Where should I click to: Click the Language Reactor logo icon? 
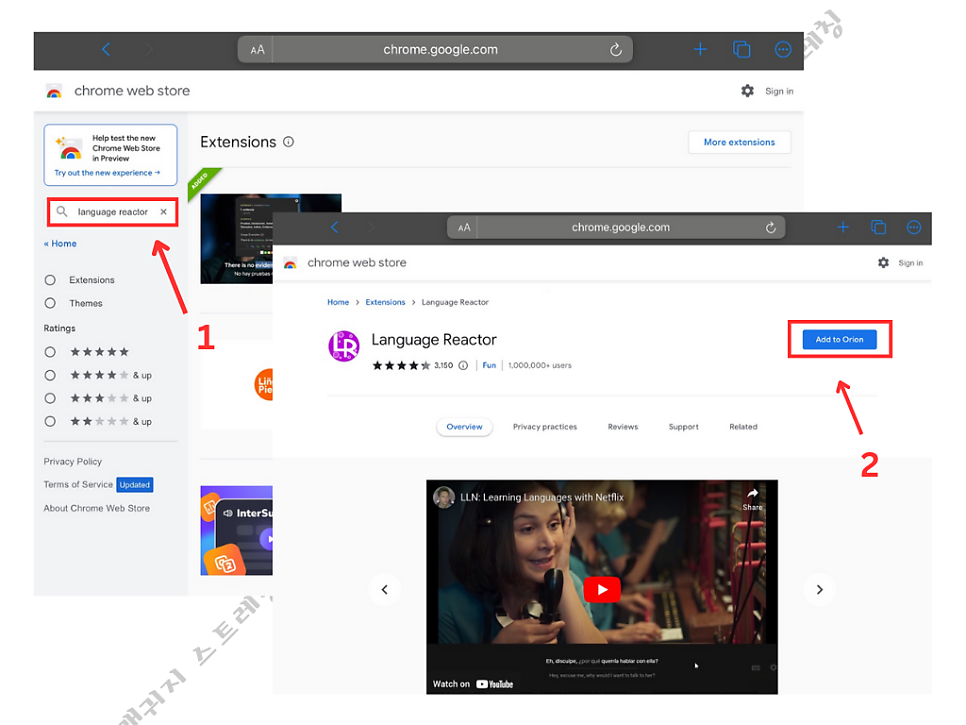tap(344, 346)
